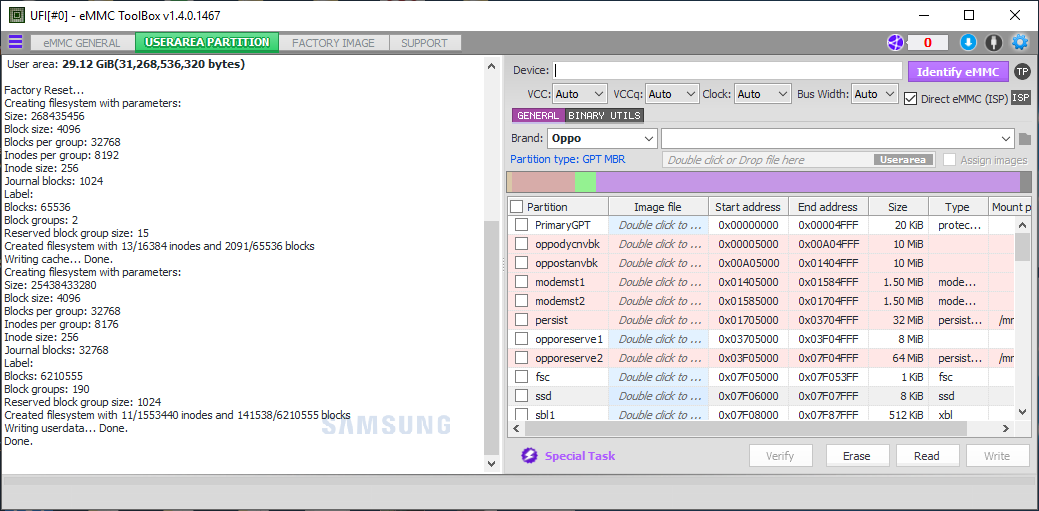1039x511 pixels.
Task: Click the app chip icon in title bar
Action: [x=17, y=15]
